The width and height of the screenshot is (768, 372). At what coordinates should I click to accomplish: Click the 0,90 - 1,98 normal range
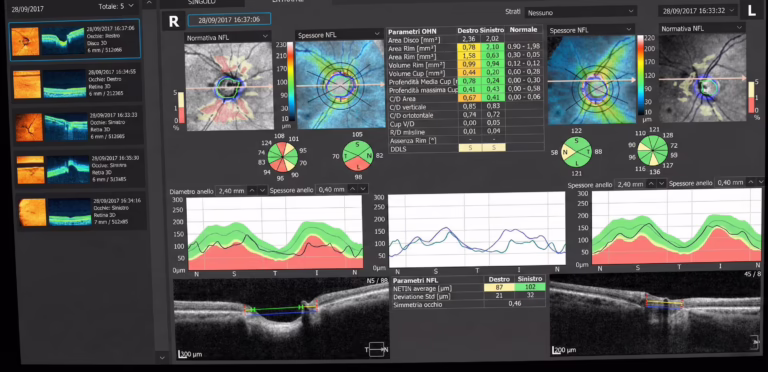point(524,46)
